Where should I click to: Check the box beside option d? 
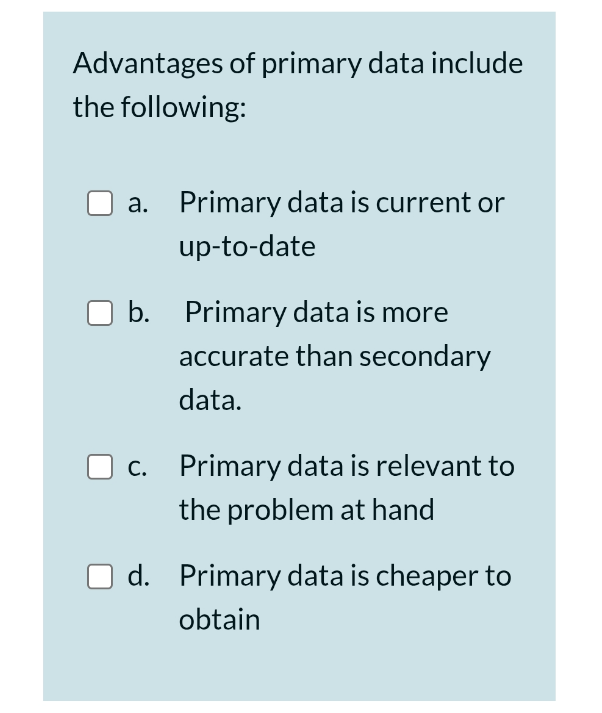tap(100, 577)
